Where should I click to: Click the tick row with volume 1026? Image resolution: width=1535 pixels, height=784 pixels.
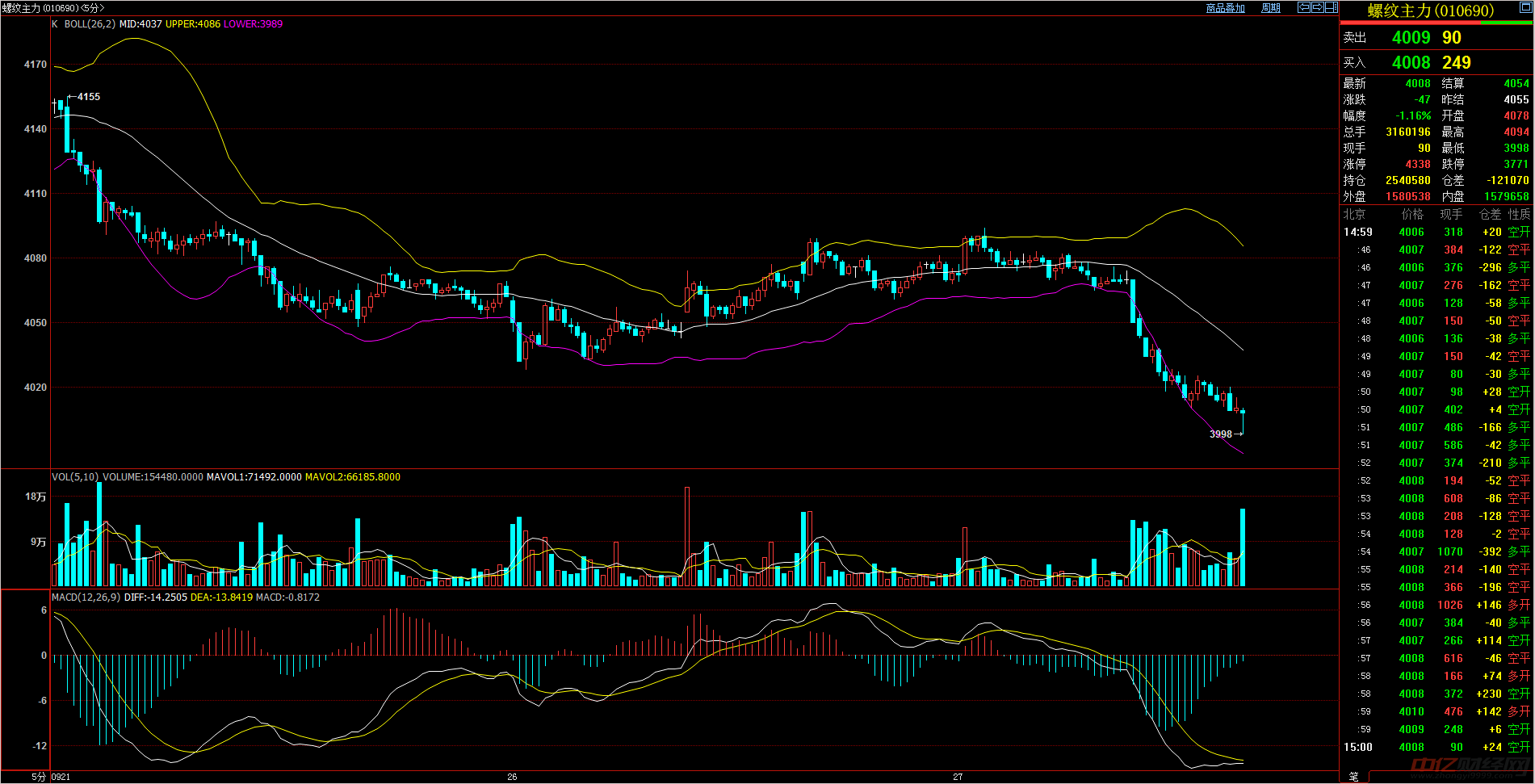click(1437, 606)
